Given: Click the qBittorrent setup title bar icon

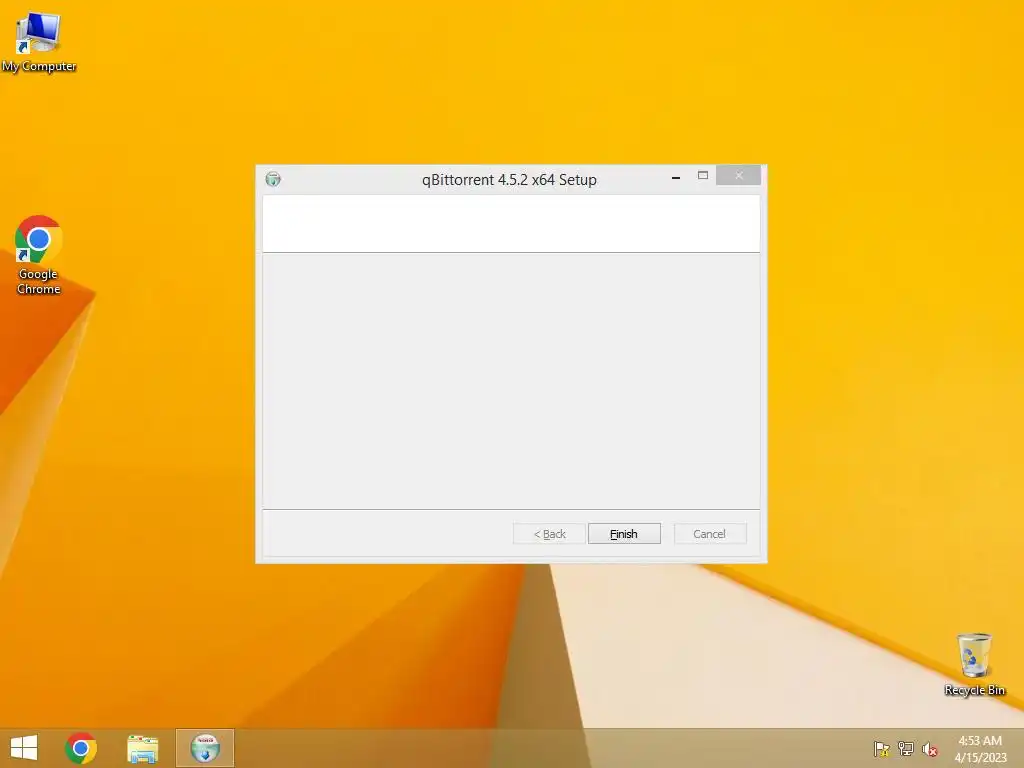Looking at the screenshot, I should pos(273,179).
